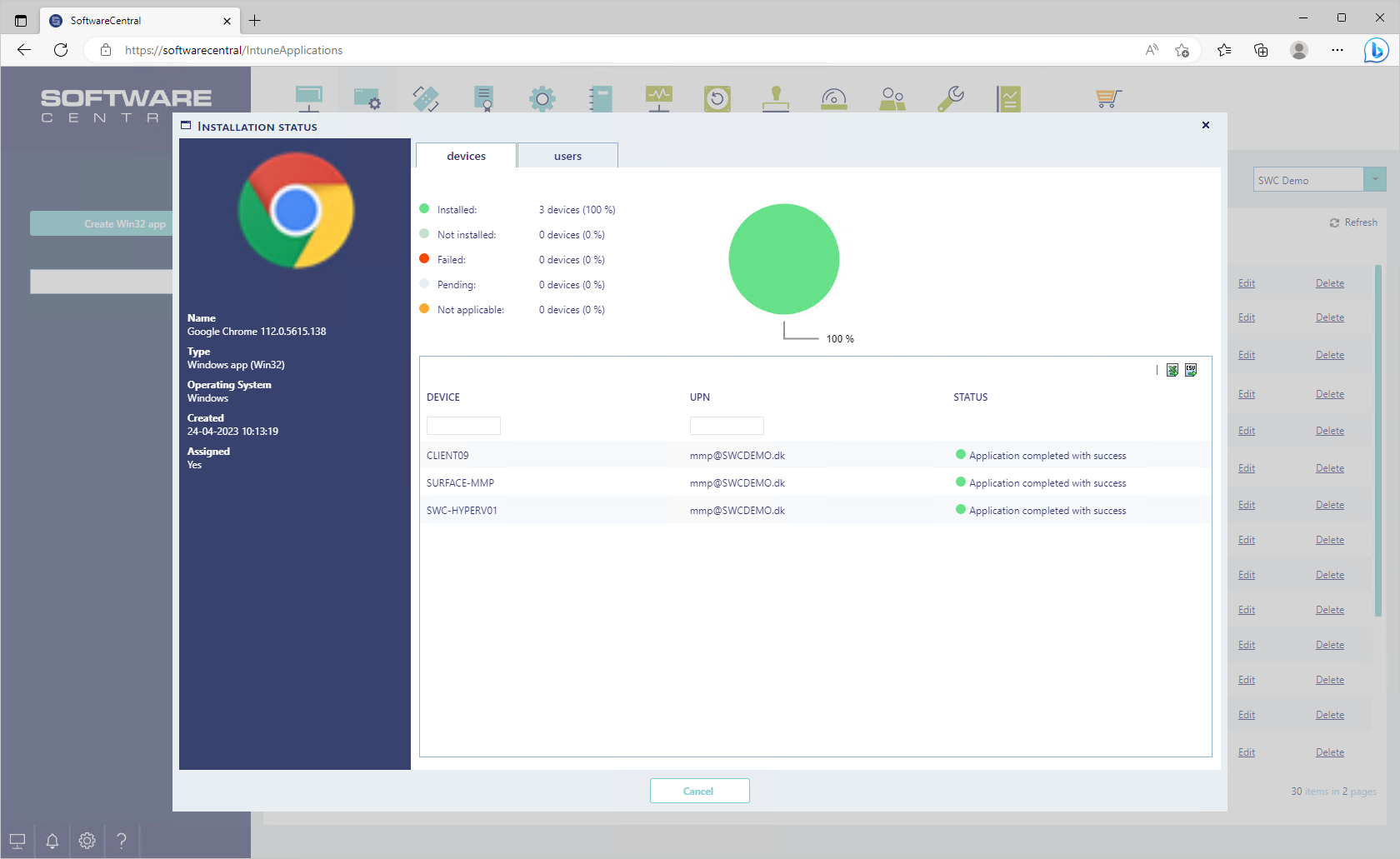Select the CLIENT09 device row

(x=447, y=456)
